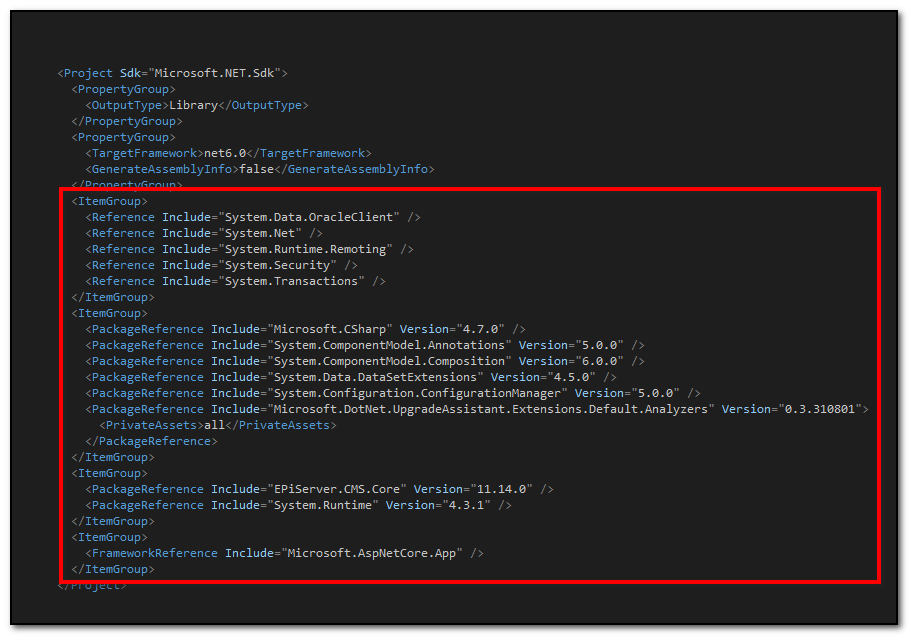Select the "4.3.1" version value

tap(466, 505)
